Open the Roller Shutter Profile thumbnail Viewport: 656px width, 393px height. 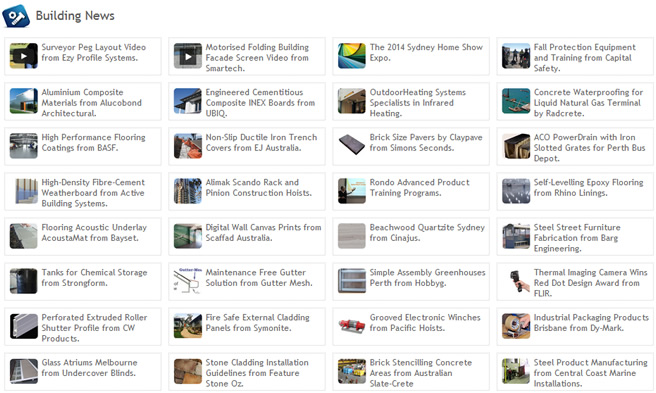tap(24, 326)
